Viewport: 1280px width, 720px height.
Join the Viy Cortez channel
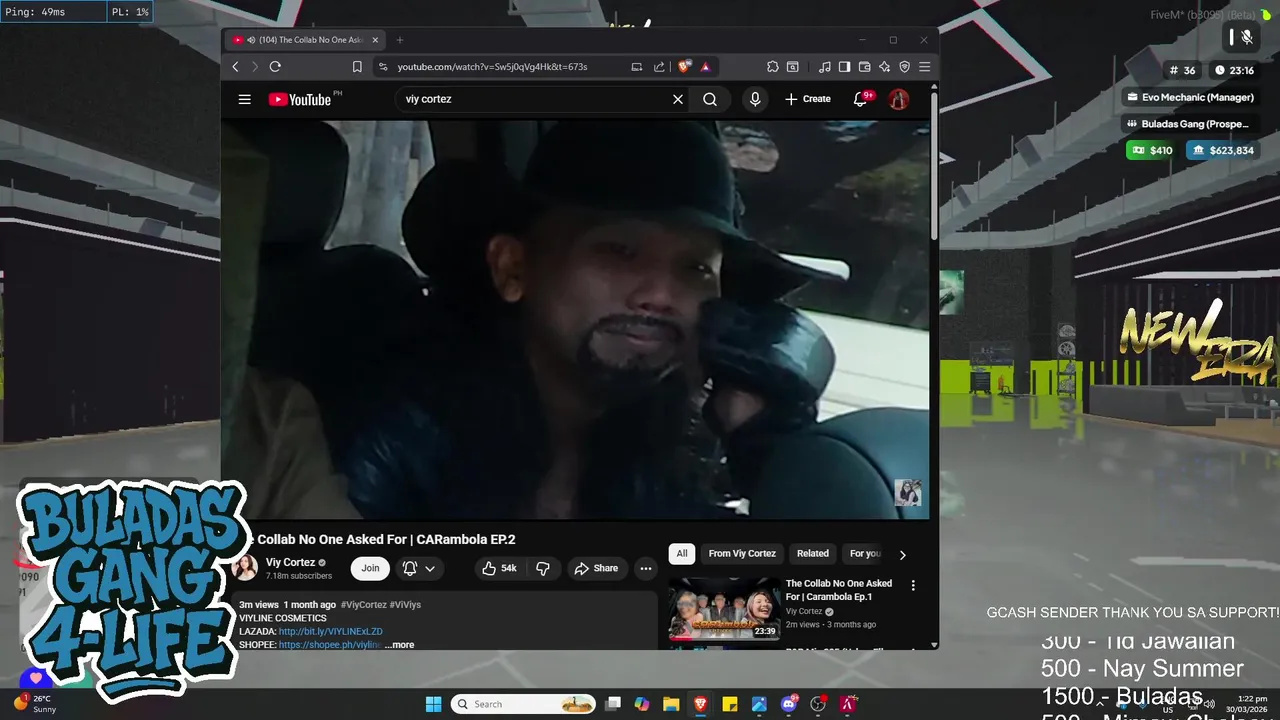(x=370, y=568)
